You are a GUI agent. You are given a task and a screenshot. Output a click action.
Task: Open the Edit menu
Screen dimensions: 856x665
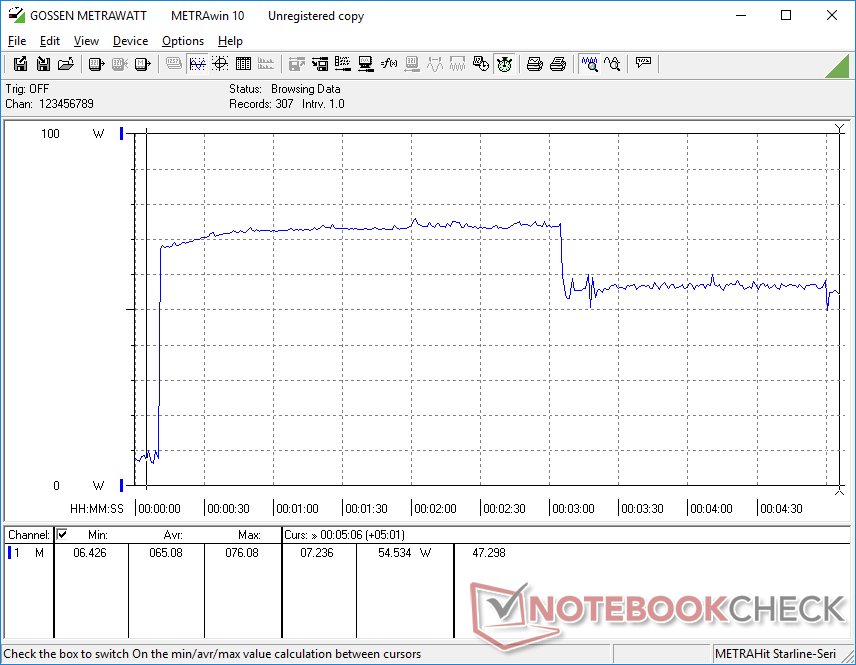[x=50, y=41]
